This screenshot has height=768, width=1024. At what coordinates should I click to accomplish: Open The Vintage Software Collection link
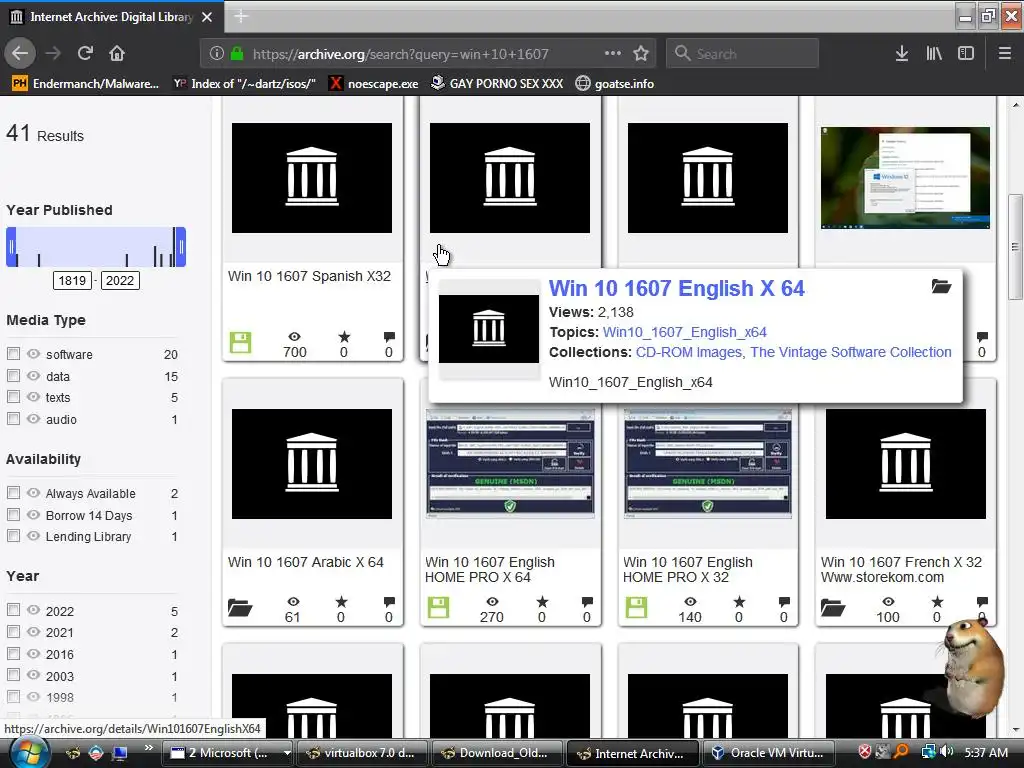click(851, 352)
